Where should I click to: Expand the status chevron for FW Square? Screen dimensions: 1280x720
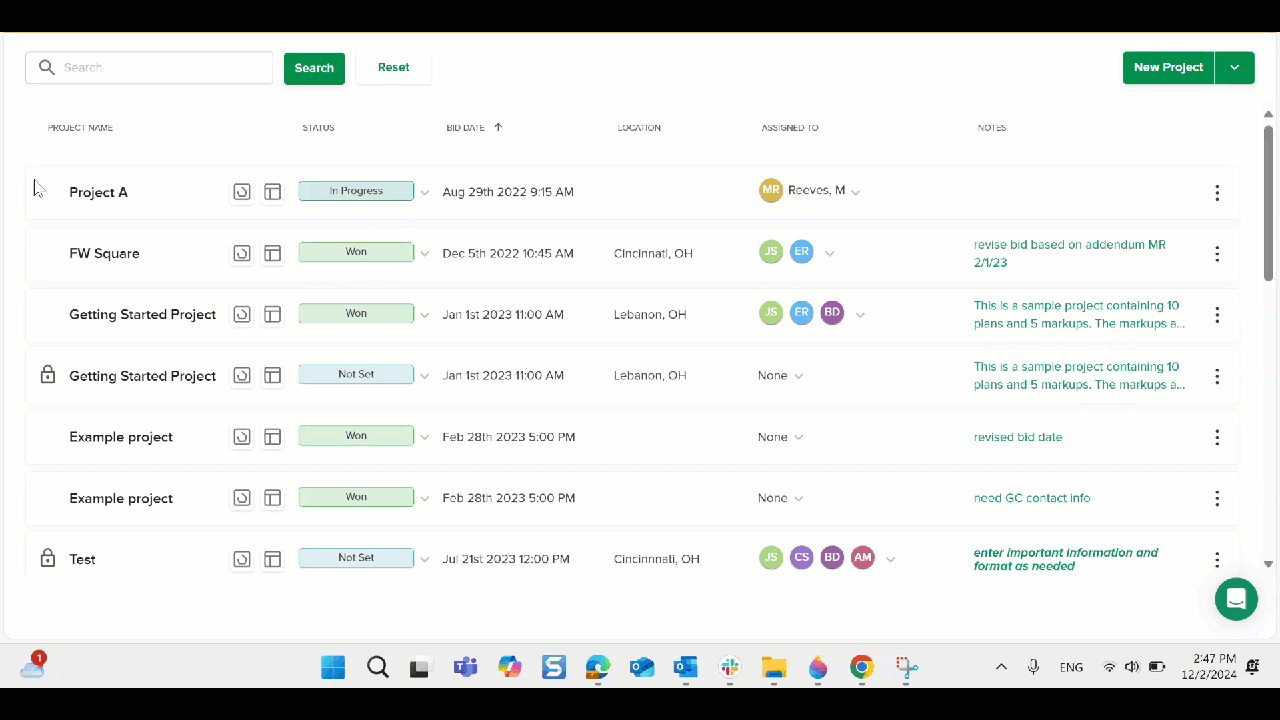[x=425, y=254]
